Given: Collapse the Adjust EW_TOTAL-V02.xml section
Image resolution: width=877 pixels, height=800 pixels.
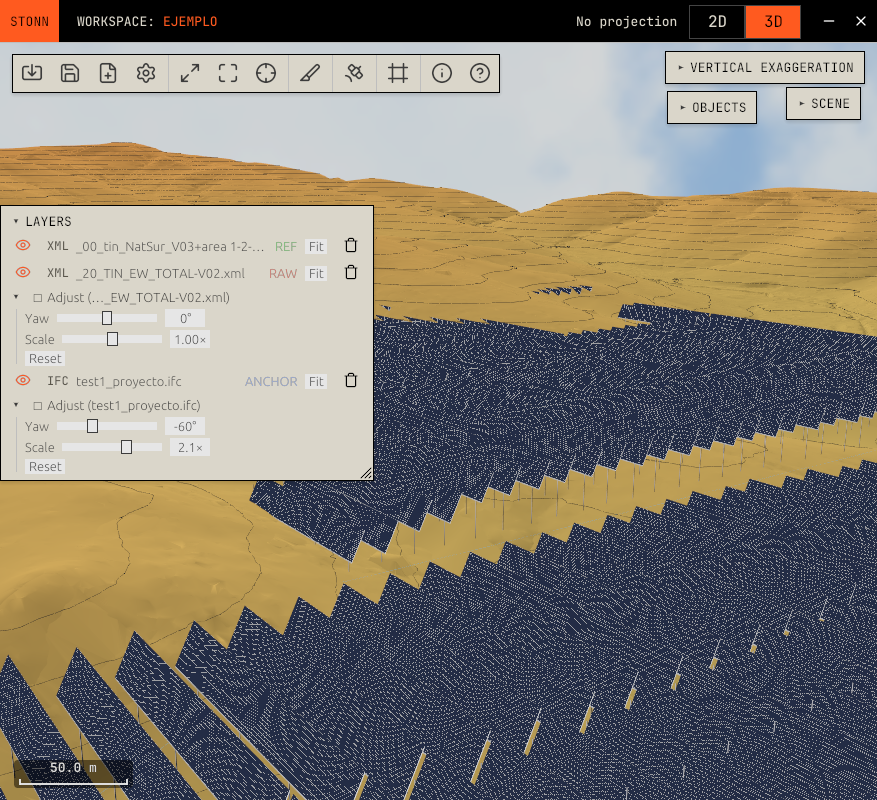Looking at the screenshot, I should point(16,297).
